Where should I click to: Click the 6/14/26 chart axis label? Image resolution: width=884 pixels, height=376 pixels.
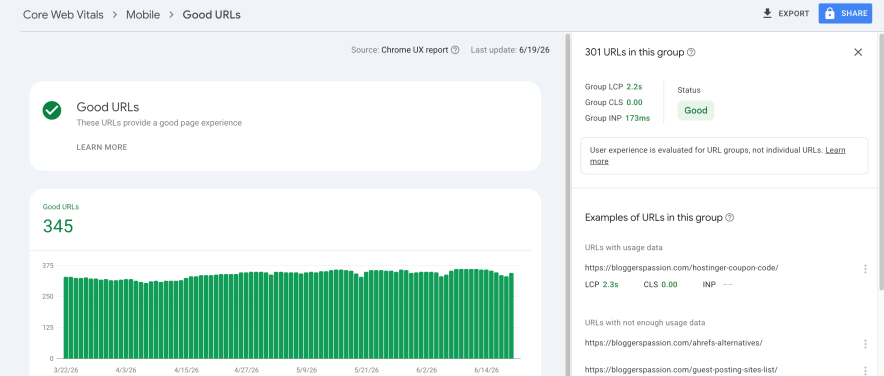click(x=486, y=370)
